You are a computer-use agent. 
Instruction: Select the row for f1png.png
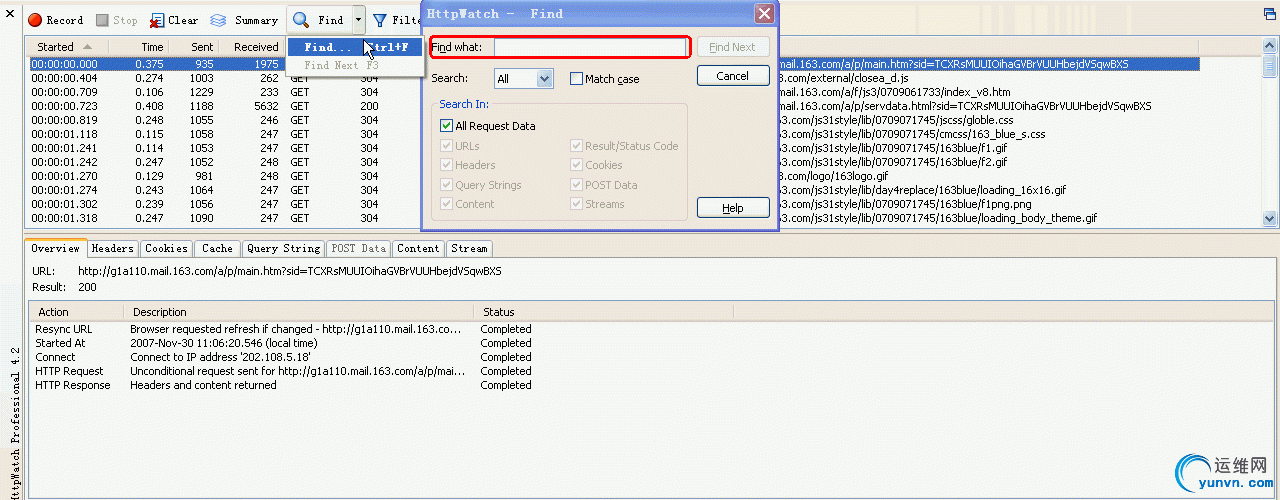tap(644, 204)
